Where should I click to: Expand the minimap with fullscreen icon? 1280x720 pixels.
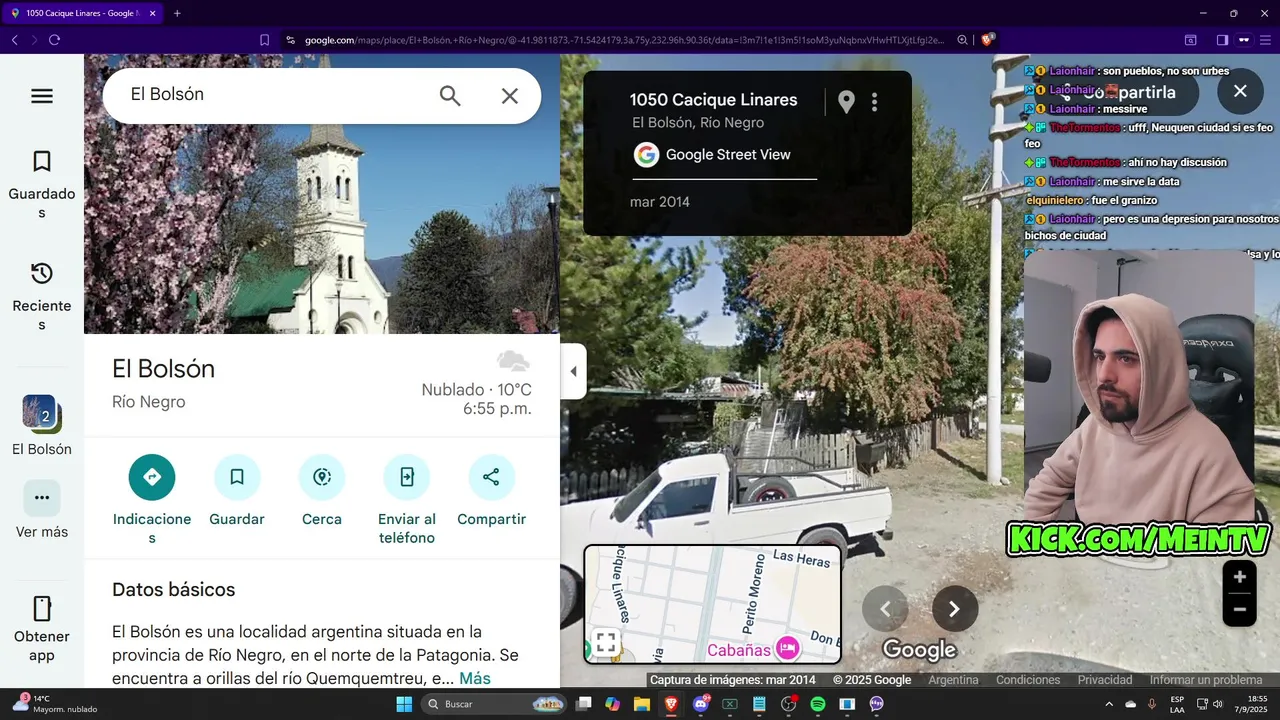[x=605, y=643]
